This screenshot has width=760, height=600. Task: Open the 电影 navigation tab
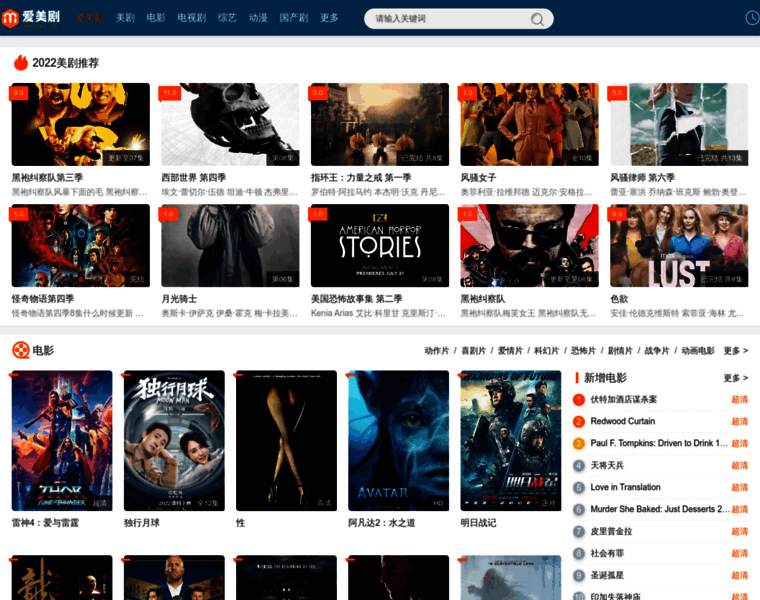click(x=156, y=18)
